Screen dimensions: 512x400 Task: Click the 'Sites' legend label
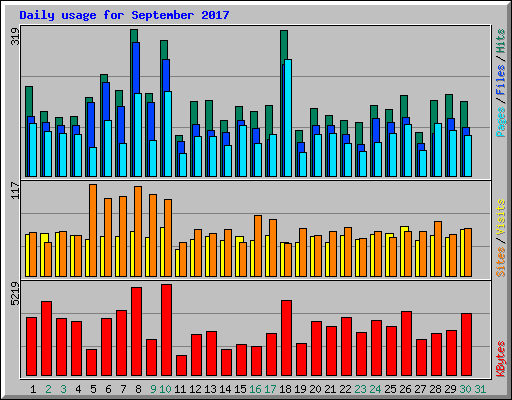[x=501, y=261]
